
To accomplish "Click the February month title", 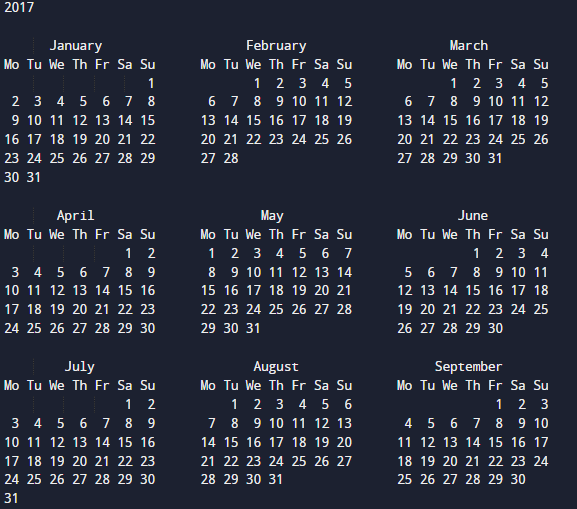I will coord(276,46).
